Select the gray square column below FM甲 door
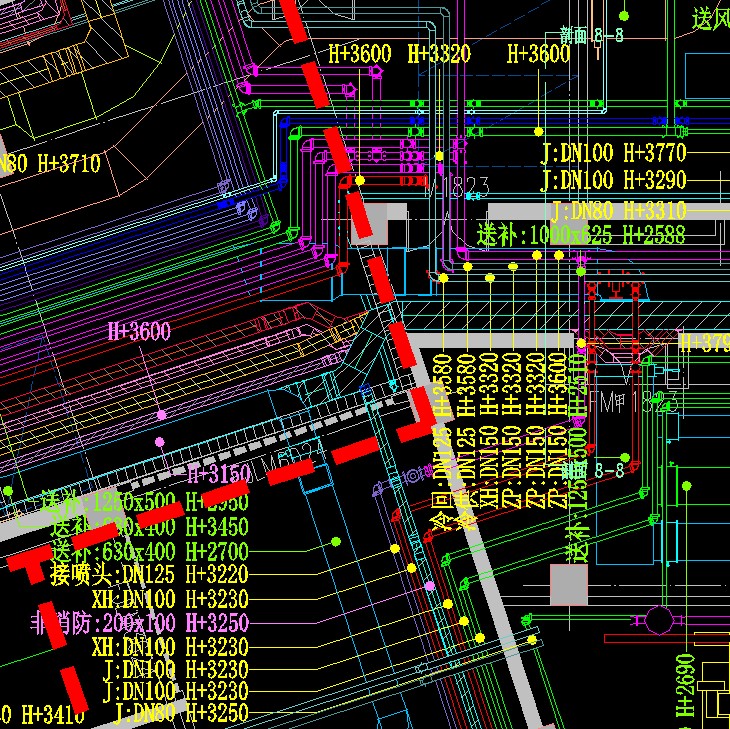The height and width of the screenshot is (729, 730). (568, 585)
